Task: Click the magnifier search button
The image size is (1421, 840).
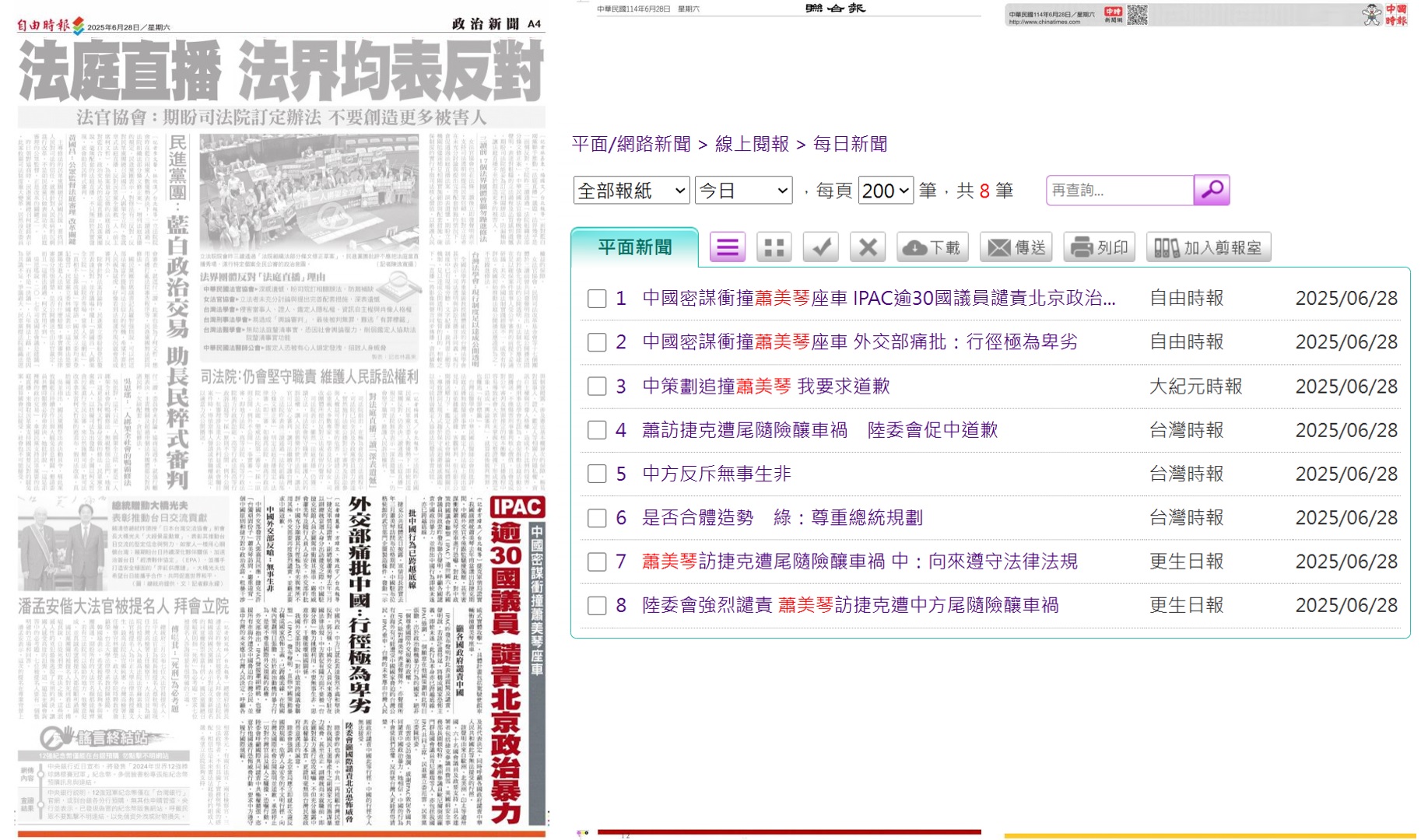Action: click(1211, 190)
